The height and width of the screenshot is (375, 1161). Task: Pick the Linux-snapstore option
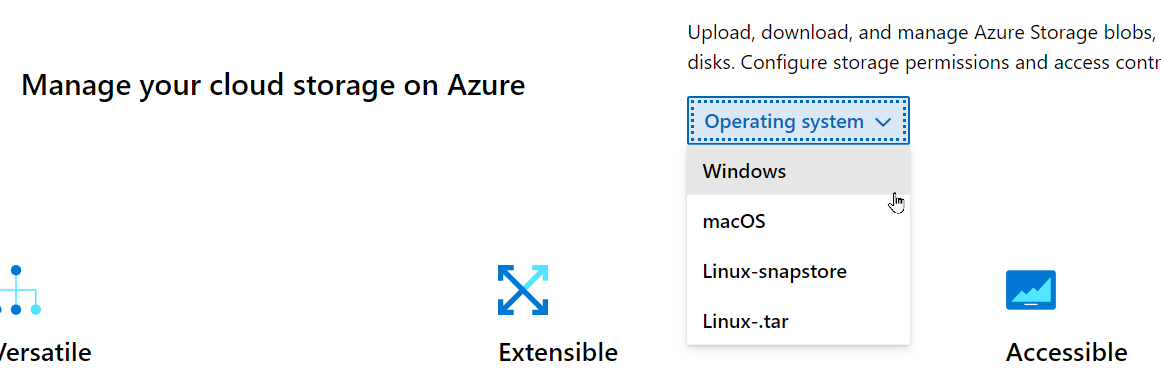798,271
